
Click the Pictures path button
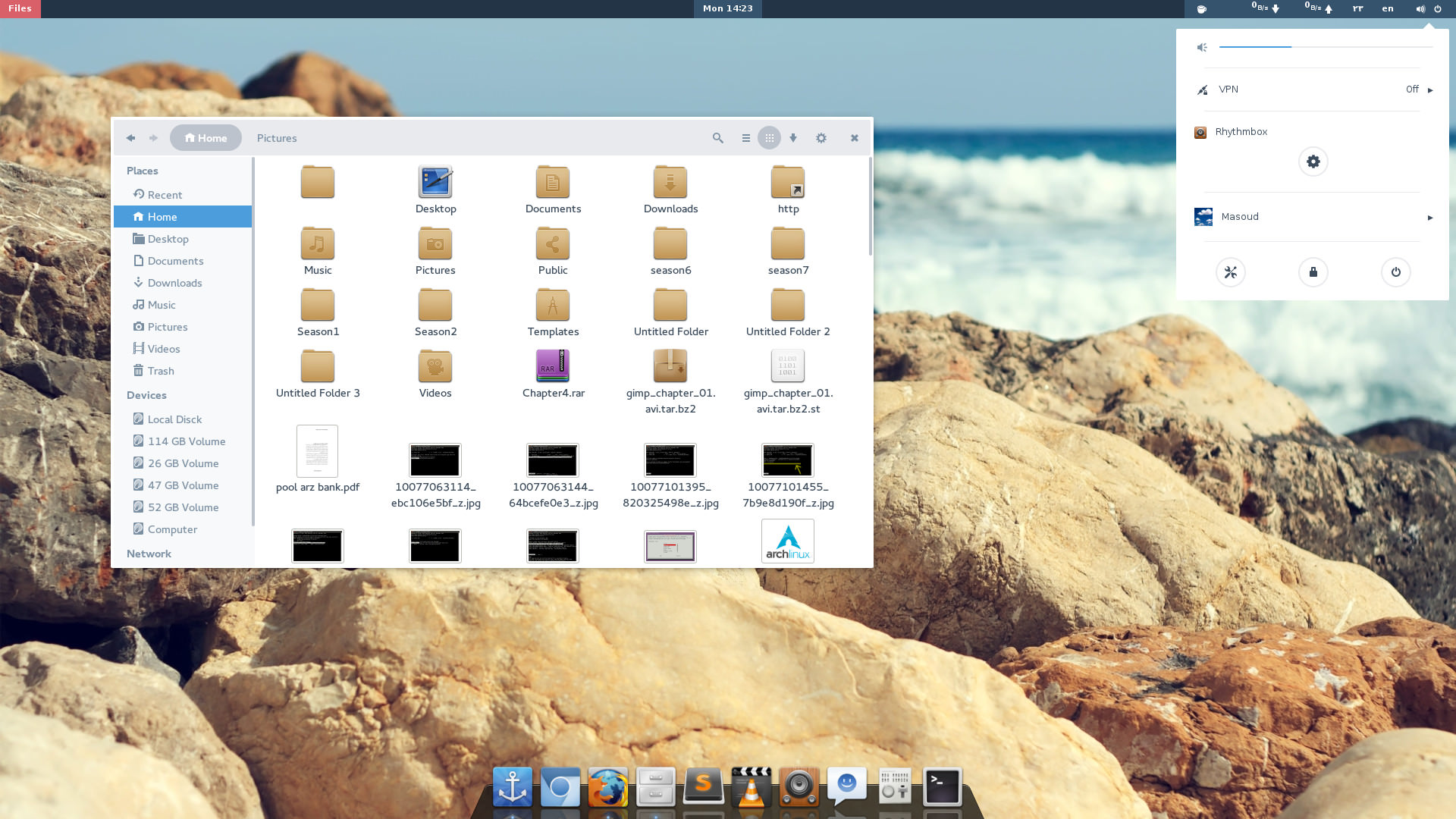pyautogui.click(x=277, y=138)
